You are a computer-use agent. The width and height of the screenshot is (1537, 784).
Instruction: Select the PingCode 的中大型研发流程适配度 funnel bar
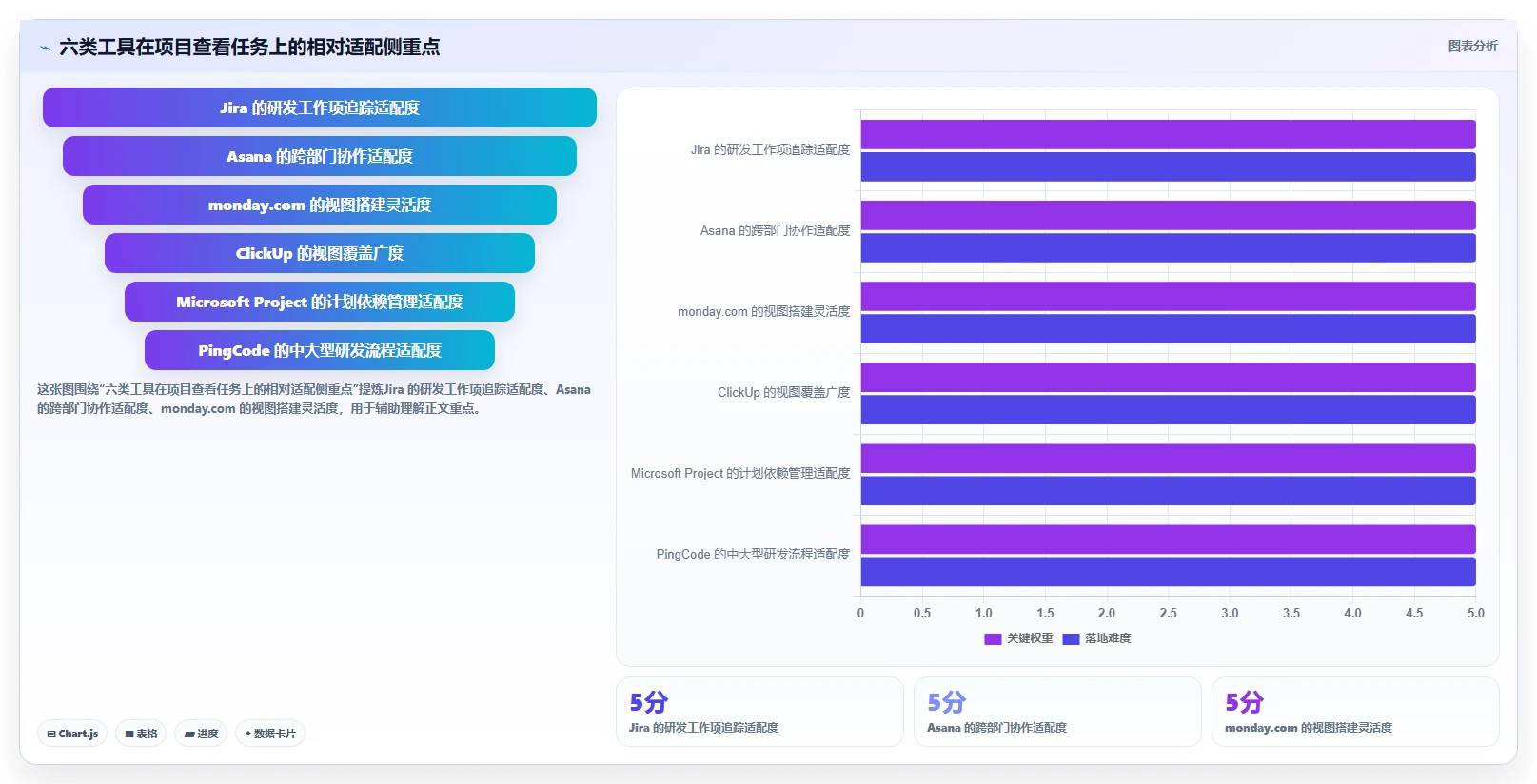click(x=320, y=350)
